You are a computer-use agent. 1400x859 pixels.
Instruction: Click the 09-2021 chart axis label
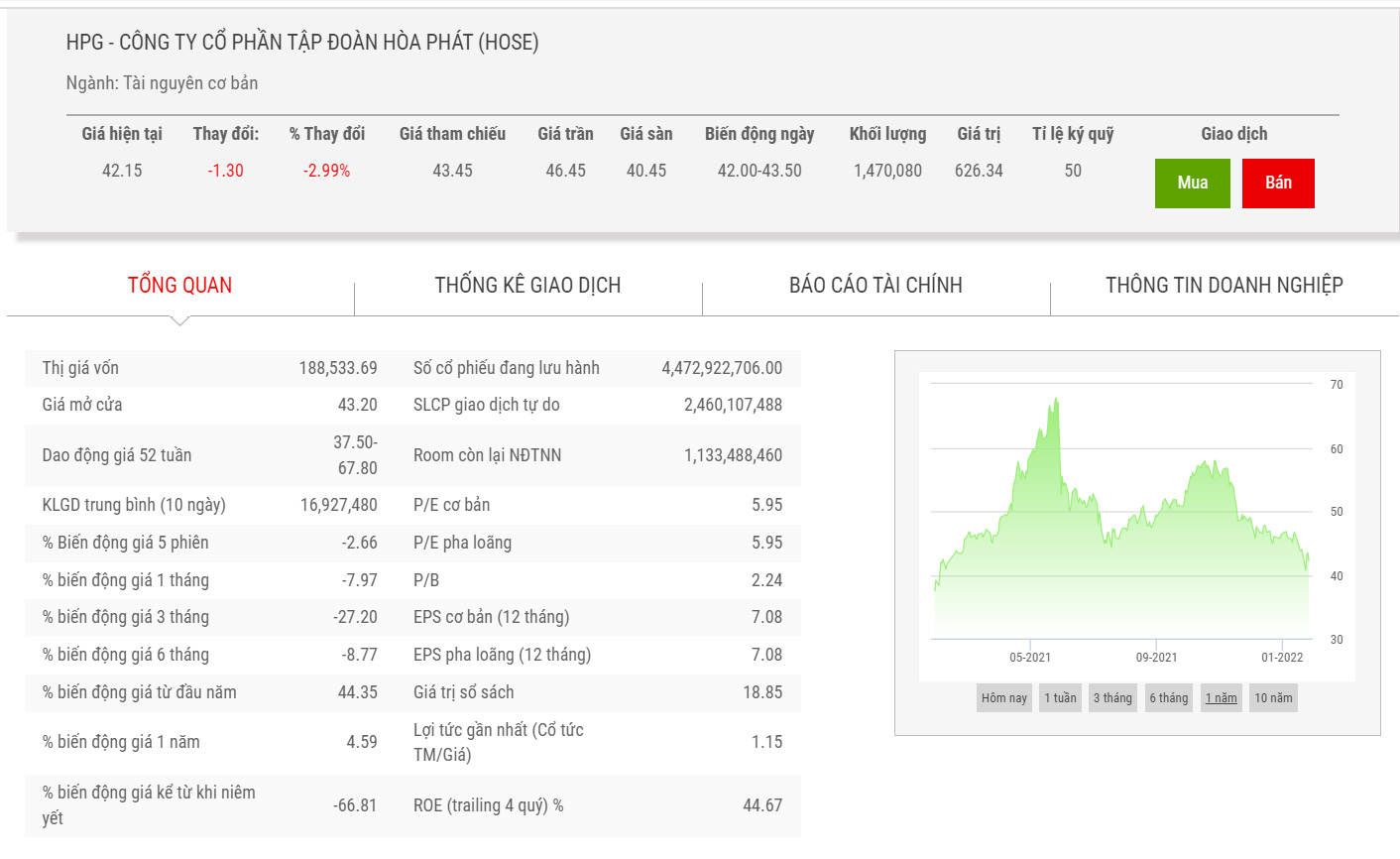1156,658
